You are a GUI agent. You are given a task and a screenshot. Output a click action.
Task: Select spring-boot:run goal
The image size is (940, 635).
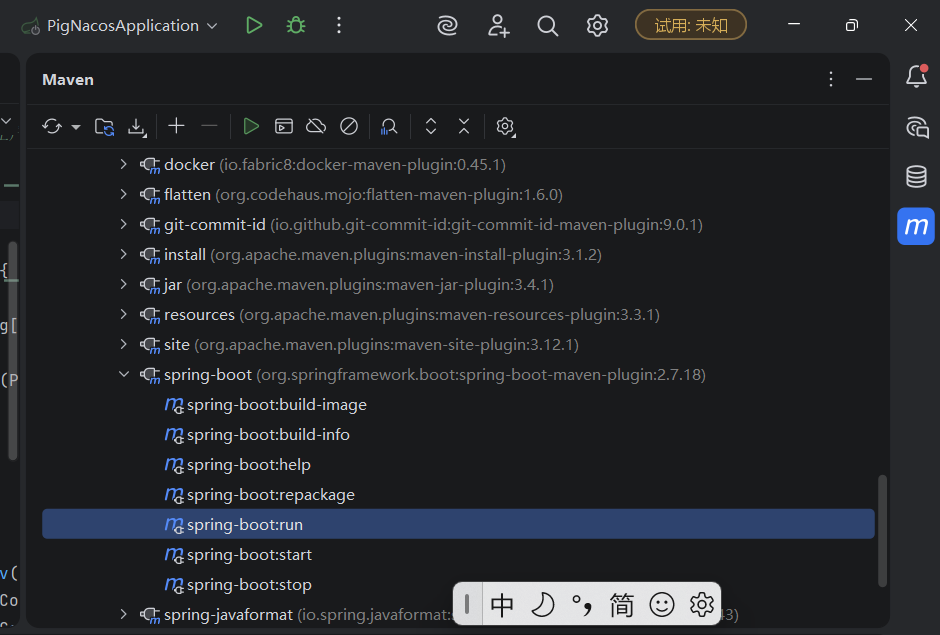[x=459, y=524]
